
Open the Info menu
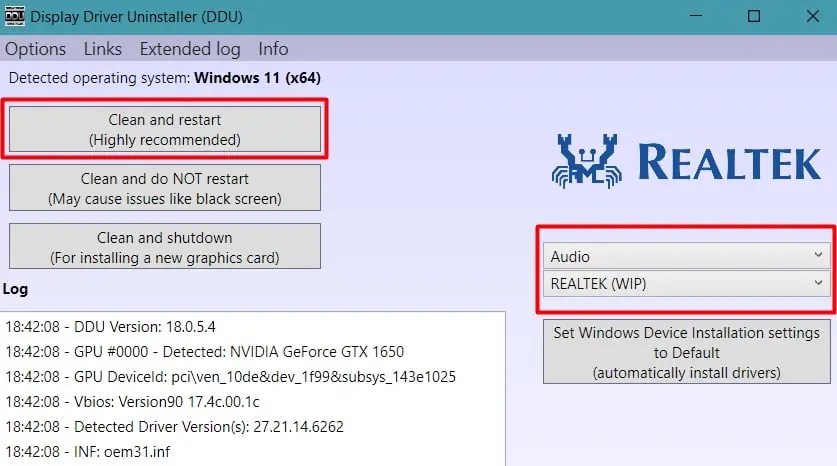(x=273, y=49)
